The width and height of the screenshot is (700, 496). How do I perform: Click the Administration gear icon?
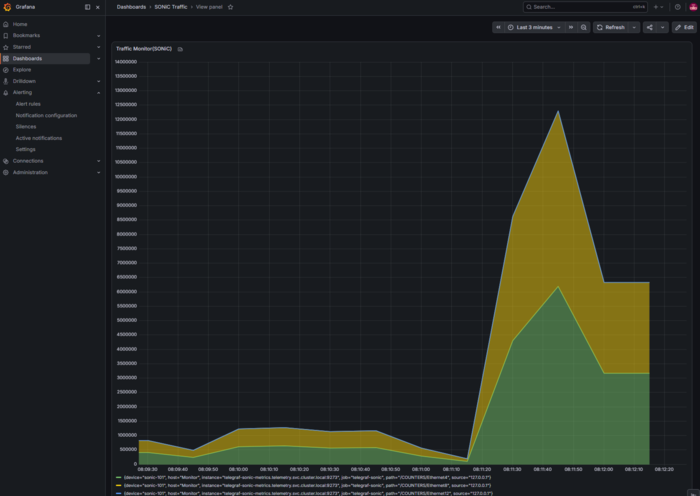pyautogui.click(x=6, y=172)
